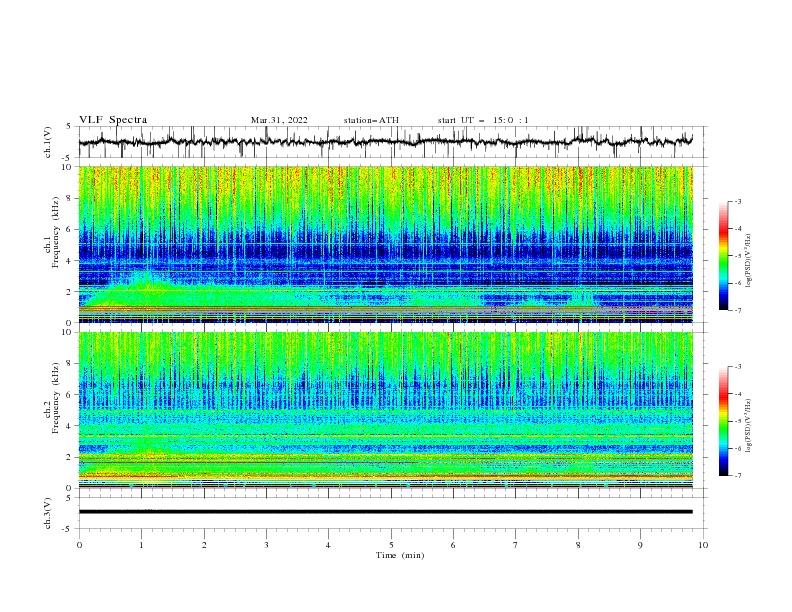Click time axis tick label "7"

pos(516,545)
